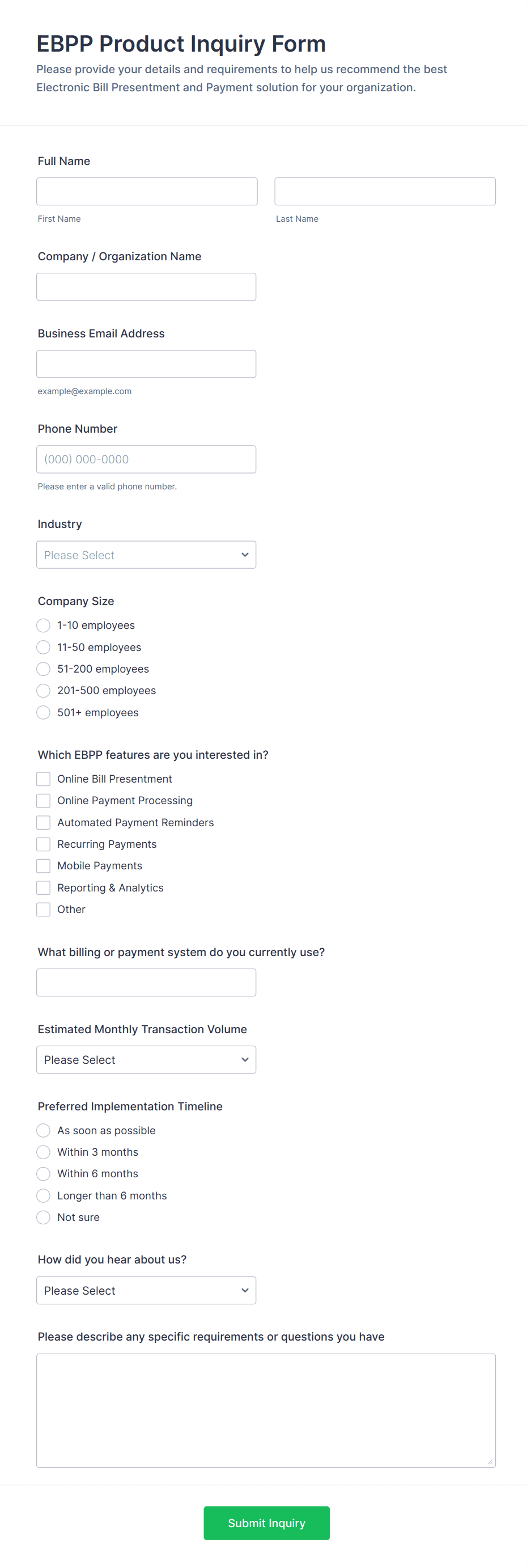Image resolution: width=527 pixels, height=1568 pixels.
Task: Click the Last Name input field
Action: pyautogui.click(x=385, y=191)
